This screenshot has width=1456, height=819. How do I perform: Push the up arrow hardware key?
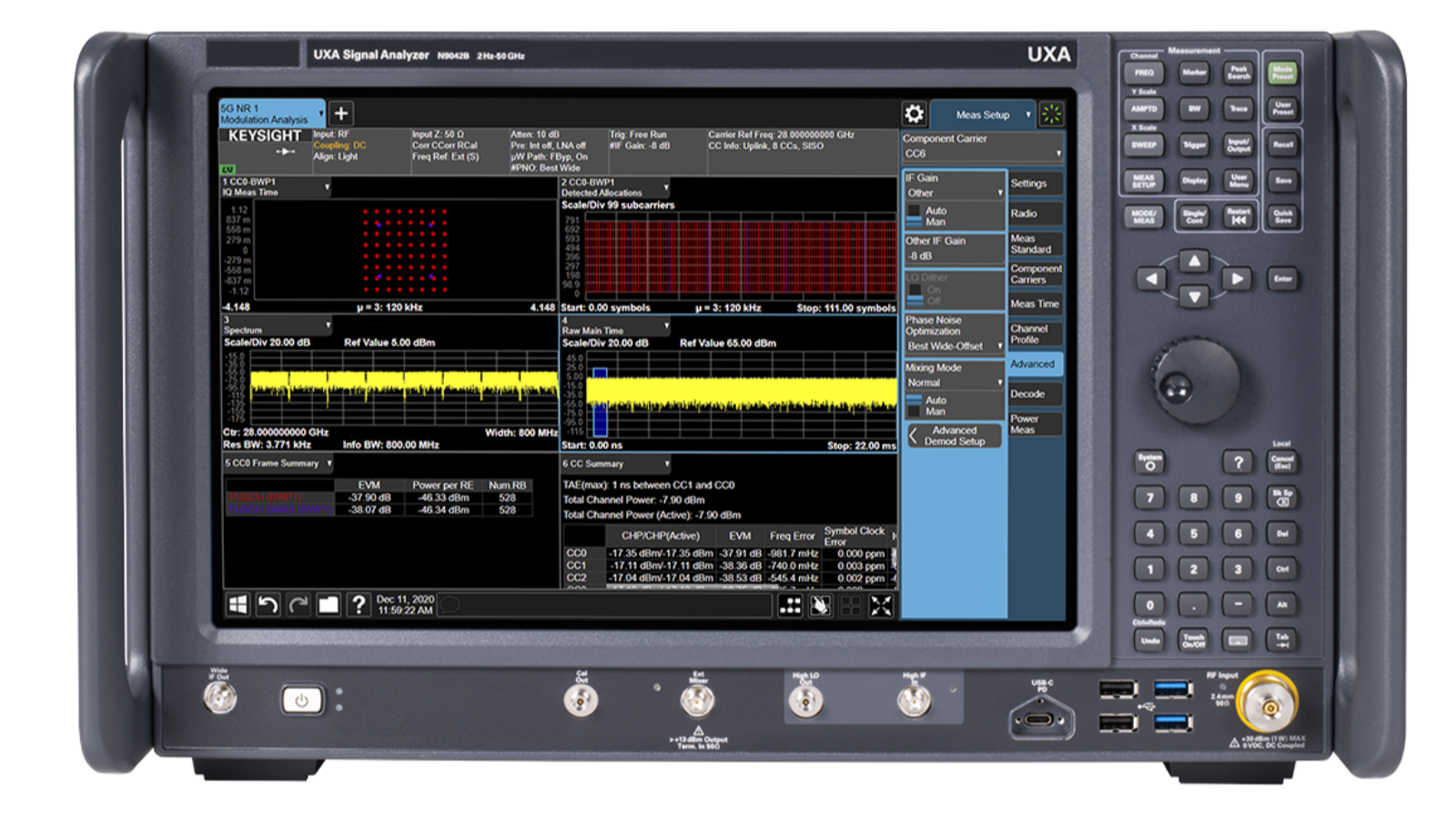click(1194, 262)
